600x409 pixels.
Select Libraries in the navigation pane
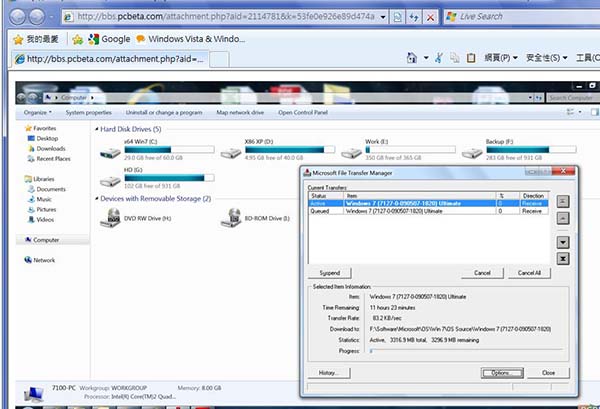[39, 179]
